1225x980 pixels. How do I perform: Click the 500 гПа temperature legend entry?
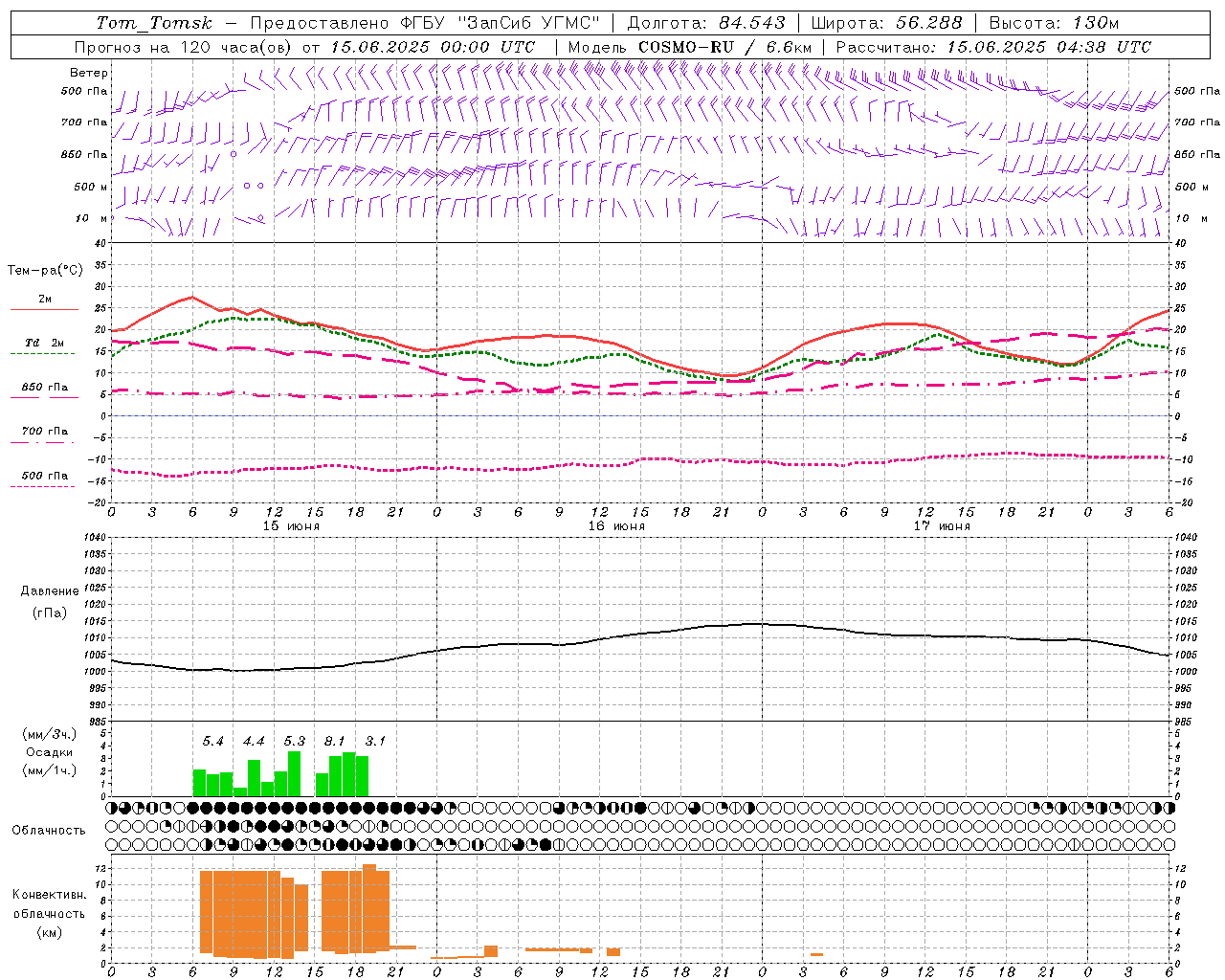tap(44, 479)
